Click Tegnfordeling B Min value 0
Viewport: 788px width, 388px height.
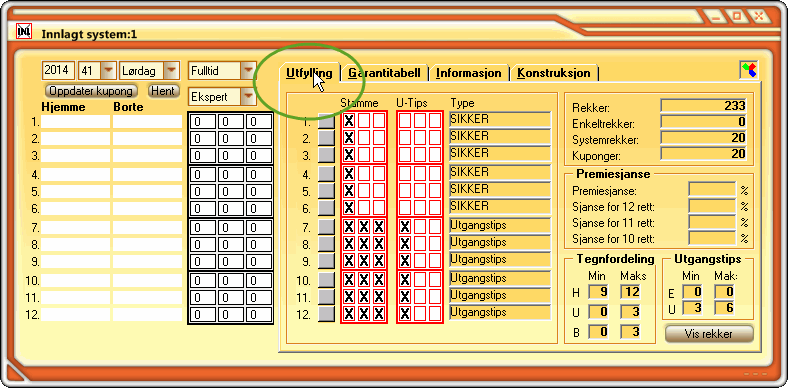(x=599, y=332)
